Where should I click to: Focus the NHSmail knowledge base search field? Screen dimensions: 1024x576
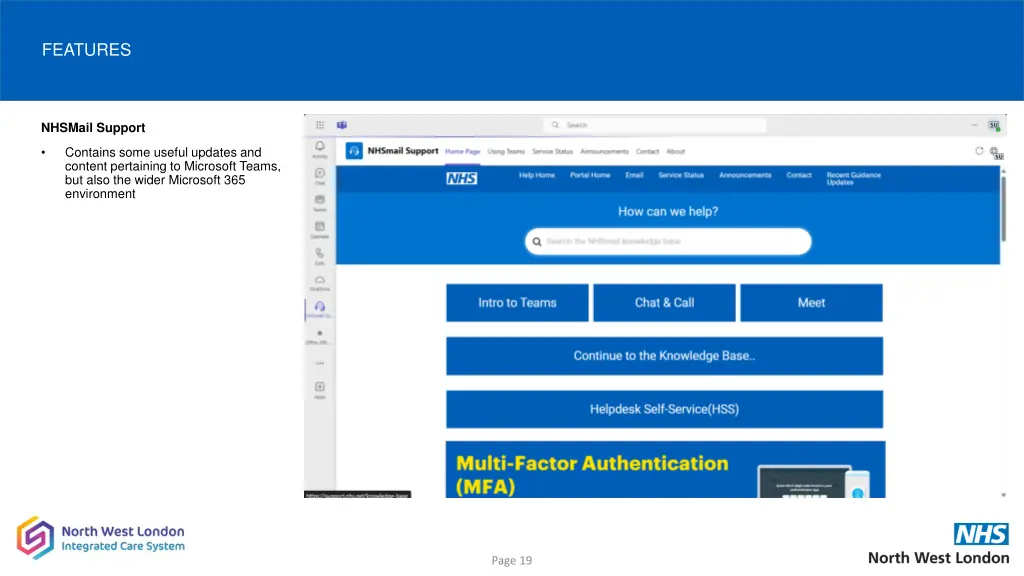click(x=668, y=242)
